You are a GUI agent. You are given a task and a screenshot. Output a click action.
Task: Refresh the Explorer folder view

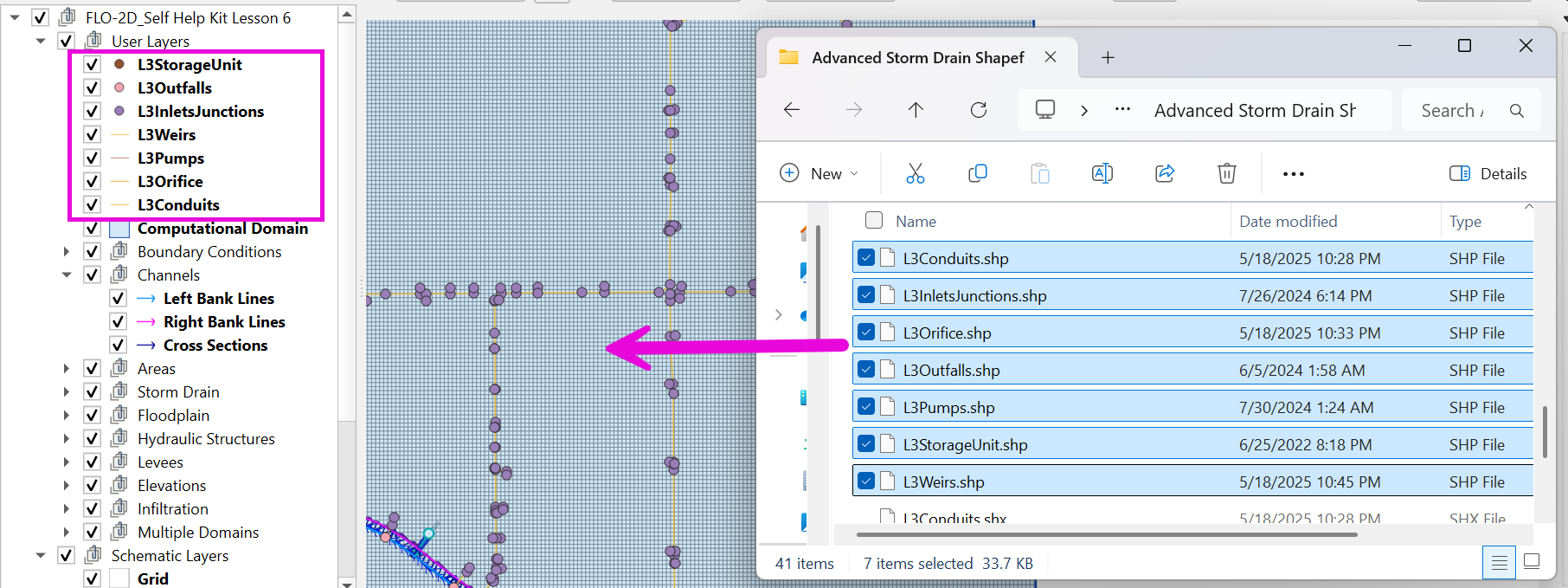coord(979,110)
